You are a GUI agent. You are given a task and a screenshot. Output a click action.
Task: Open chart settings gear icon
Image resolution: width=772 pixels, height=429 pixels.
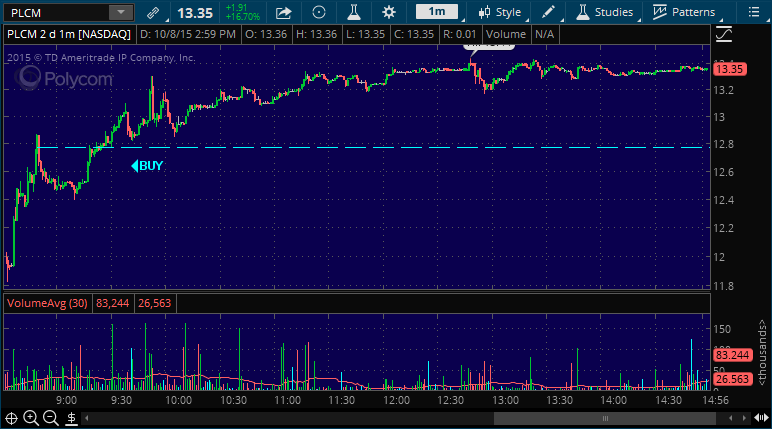click(x=389, y=13)
